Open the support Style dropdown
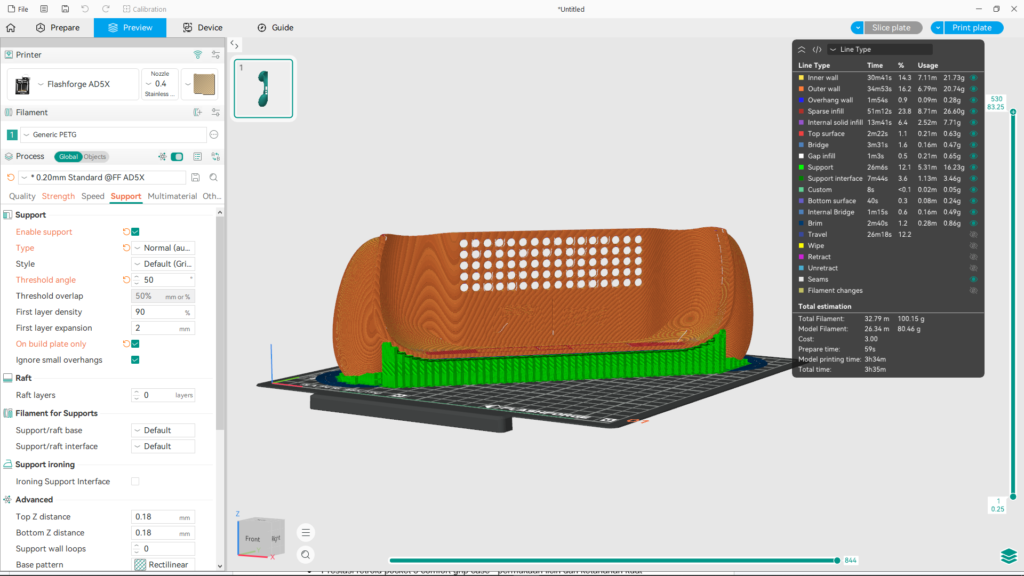The image size is (1024, 576). (163, 264)
